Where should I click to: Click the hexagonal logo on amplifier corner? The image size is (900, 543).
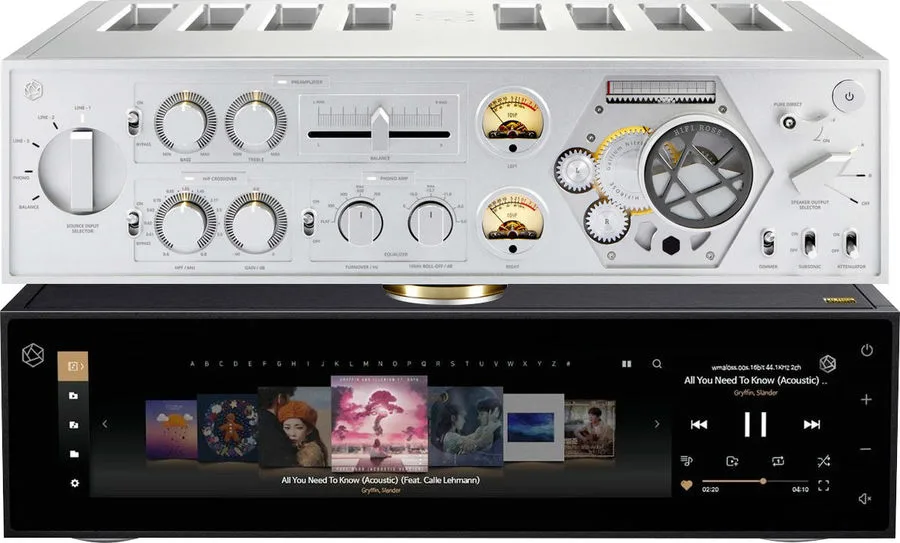tap(34, 91)
